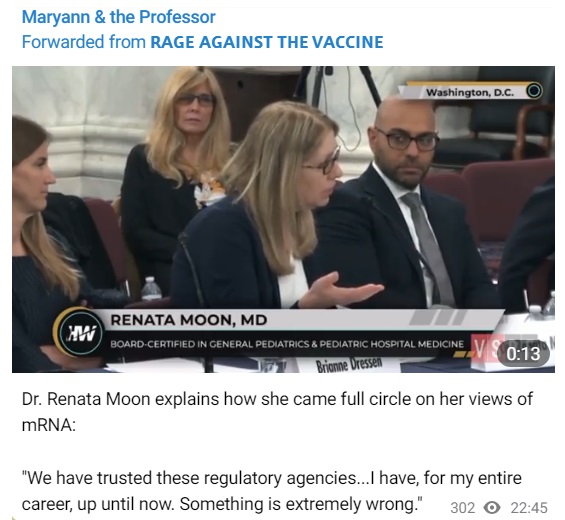Viewport: 565px width, 520px height.
Task: Click the "Forwarded from" label
Action: click(84, 42)
